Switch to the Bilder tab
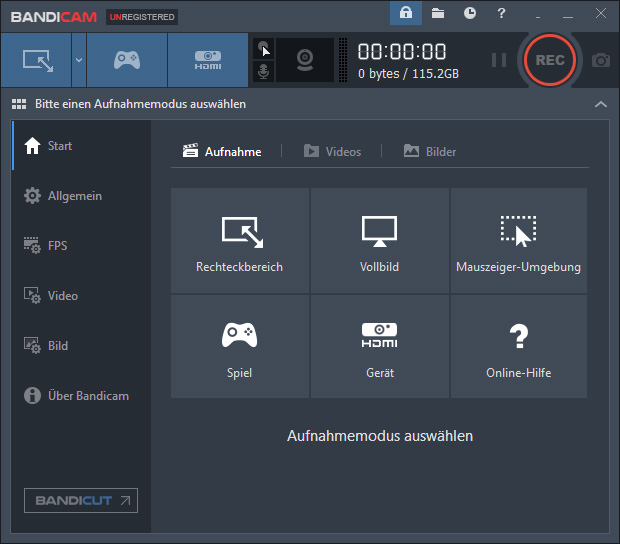This screenshot has width=620, height=544. point(430,151)
